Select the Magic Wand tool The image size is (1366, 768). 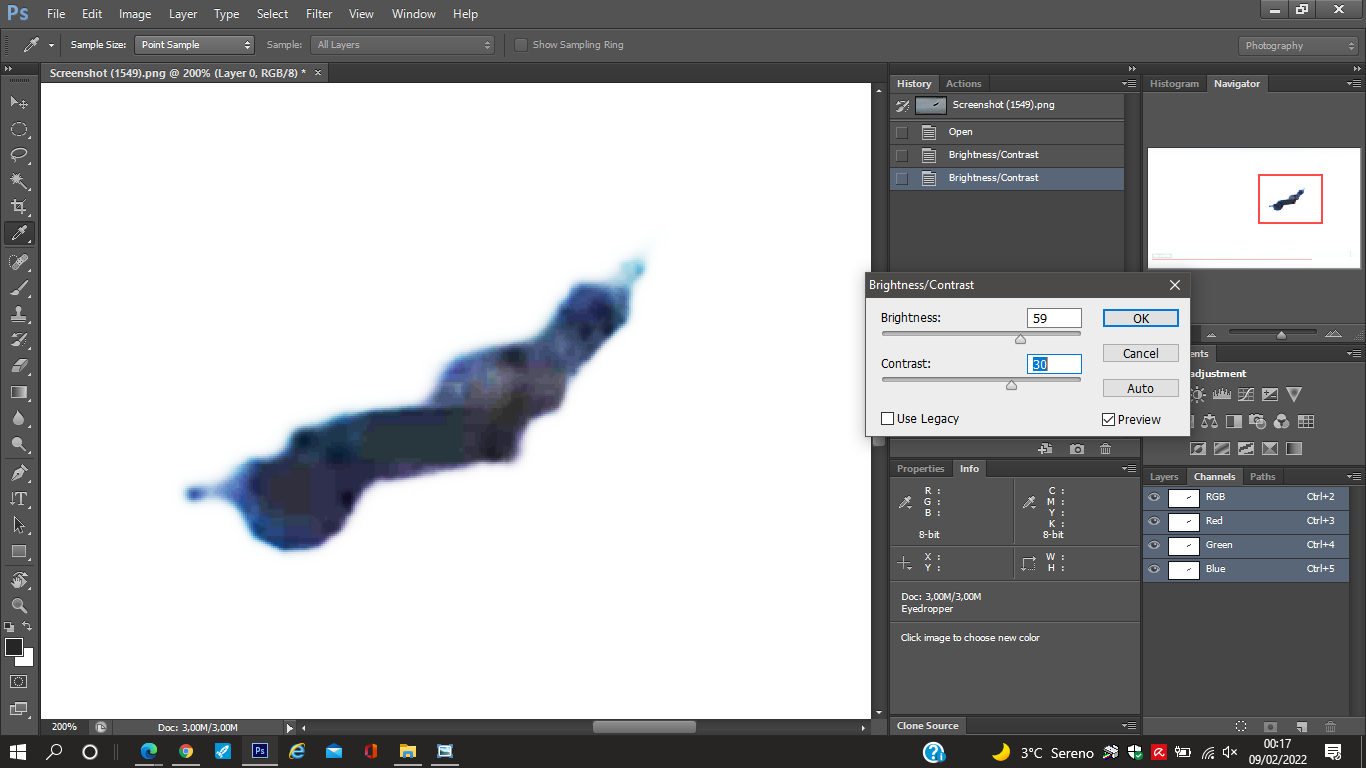19,181
